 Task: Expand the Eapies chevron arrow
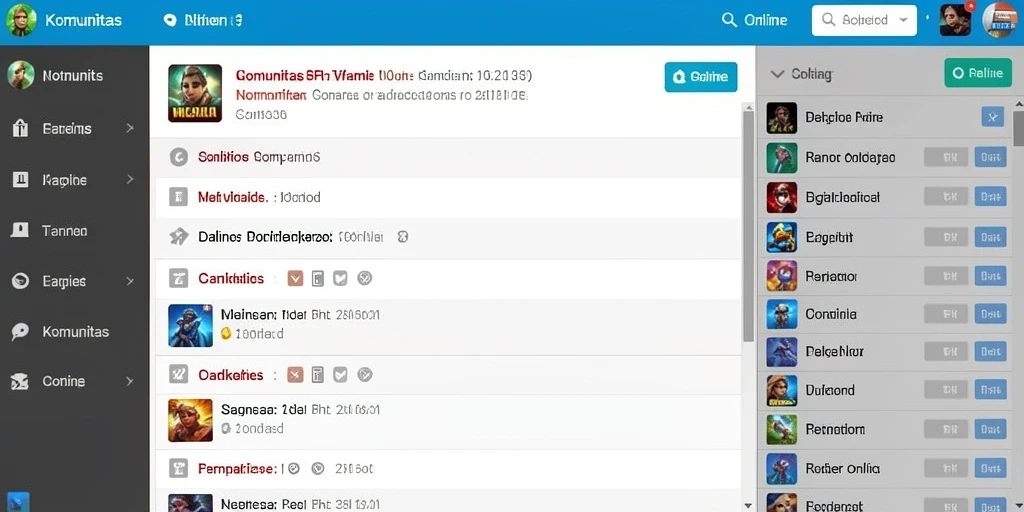point(130,281)
